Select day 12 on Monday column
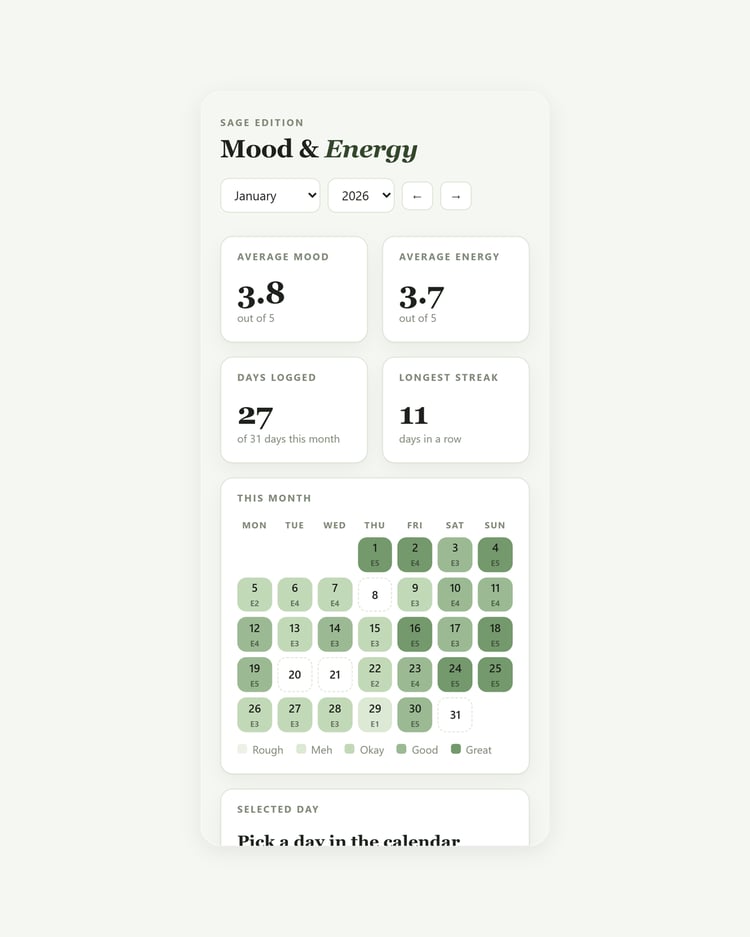 255,635
